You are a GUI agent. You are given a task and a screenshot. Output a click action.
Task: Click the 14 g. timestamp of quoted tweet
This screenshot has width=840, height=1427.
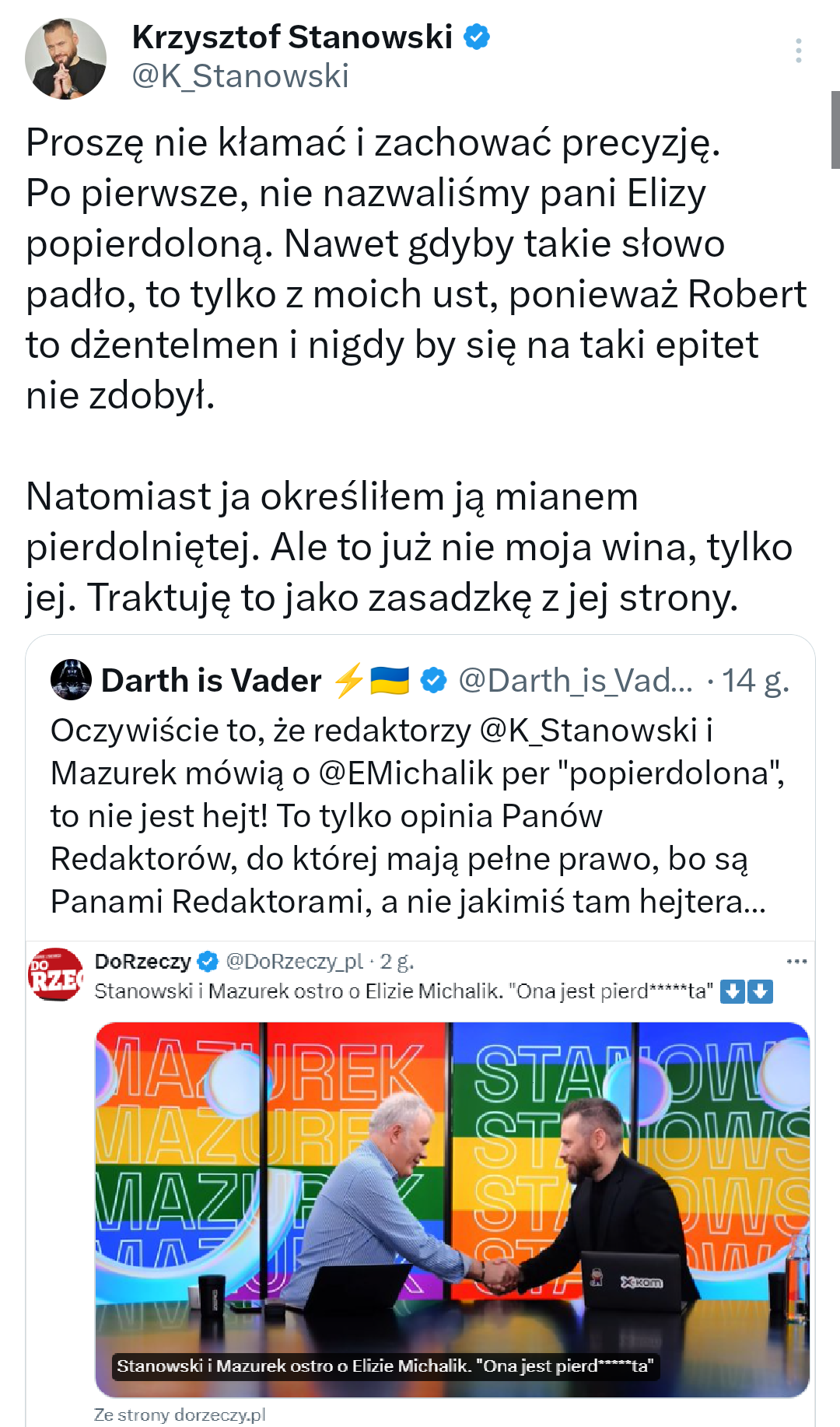point(755,681)
